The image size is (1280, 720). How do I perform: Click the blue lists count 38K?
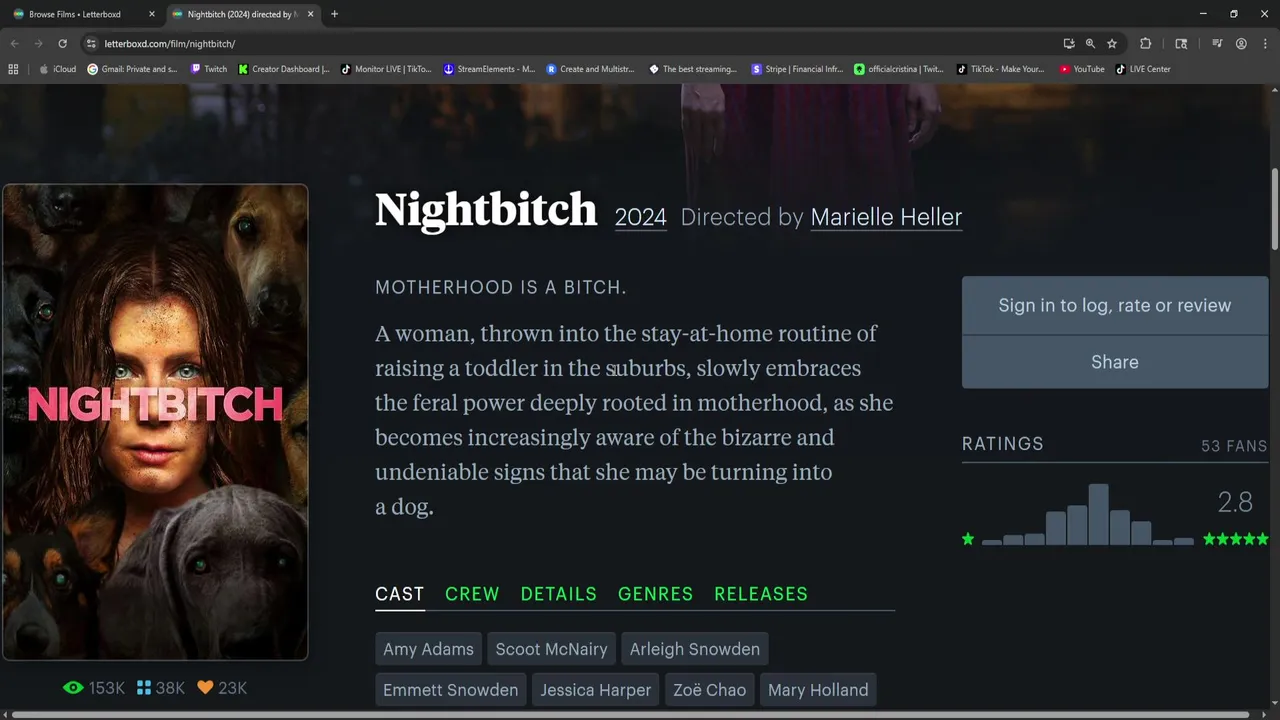pos(160,688)
